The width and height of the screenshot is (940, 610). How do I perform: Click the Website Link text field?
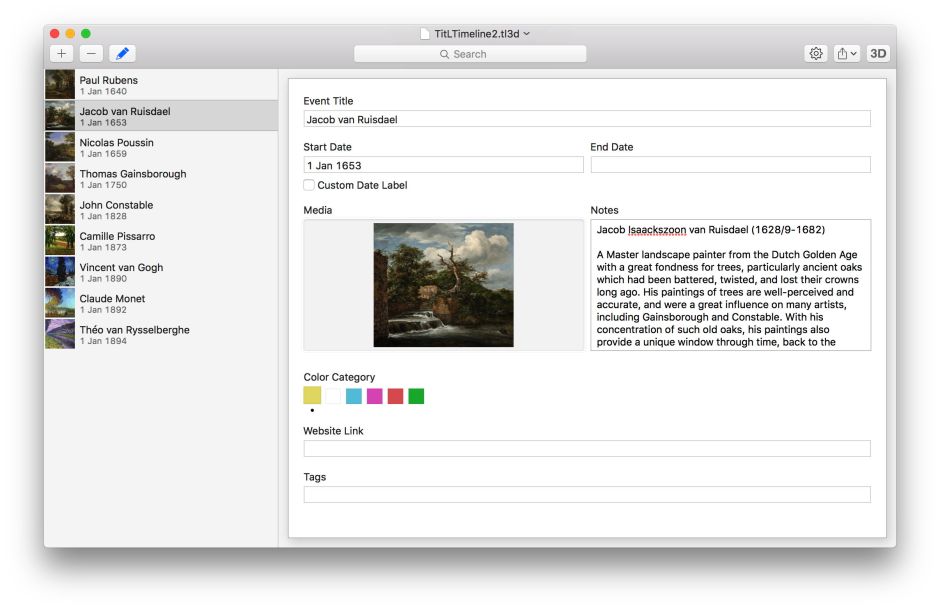pyautogui.click(x=586, y=449)
